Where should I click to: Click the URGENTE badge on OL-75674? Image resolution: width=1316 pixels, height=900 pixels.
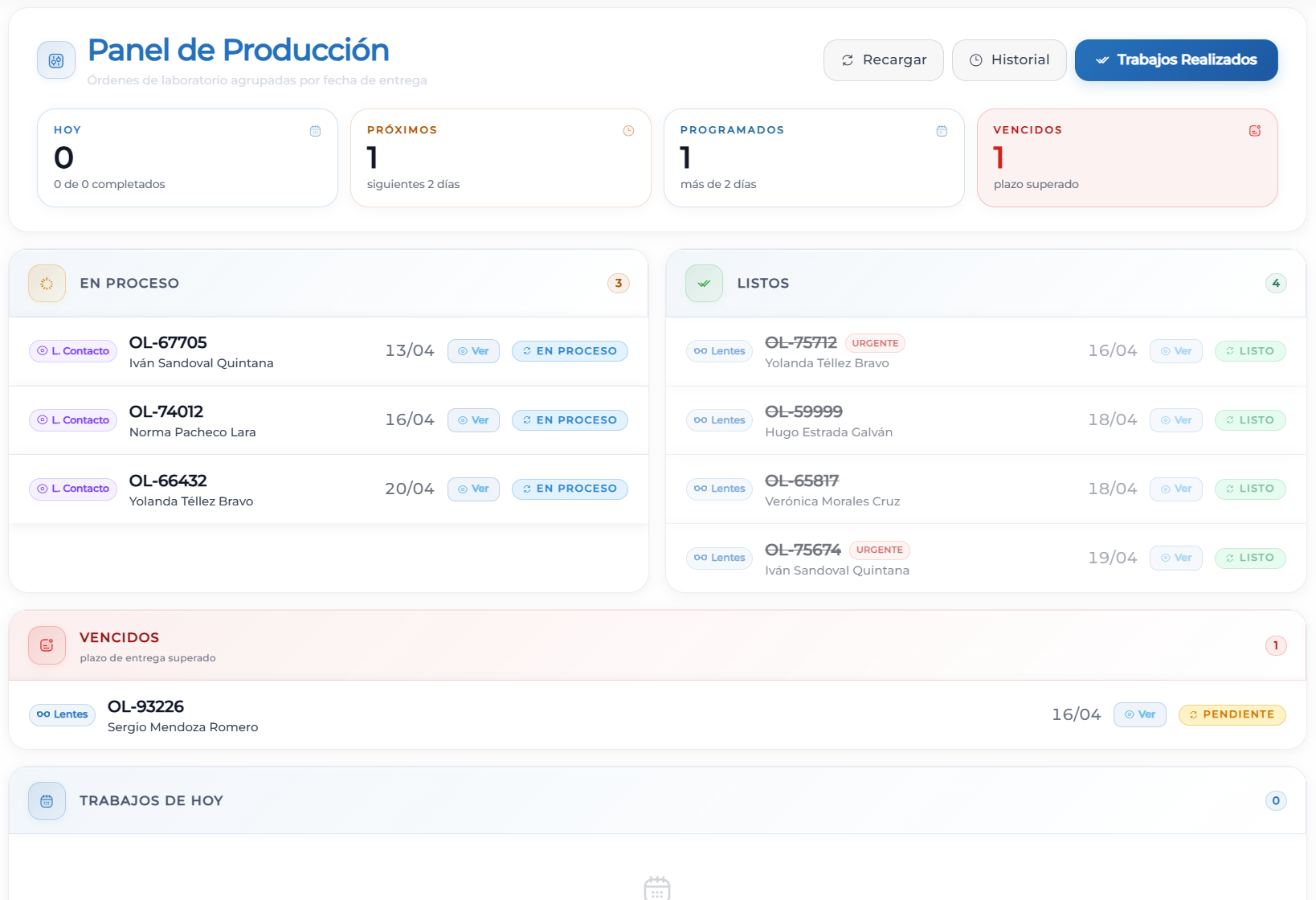879,550
